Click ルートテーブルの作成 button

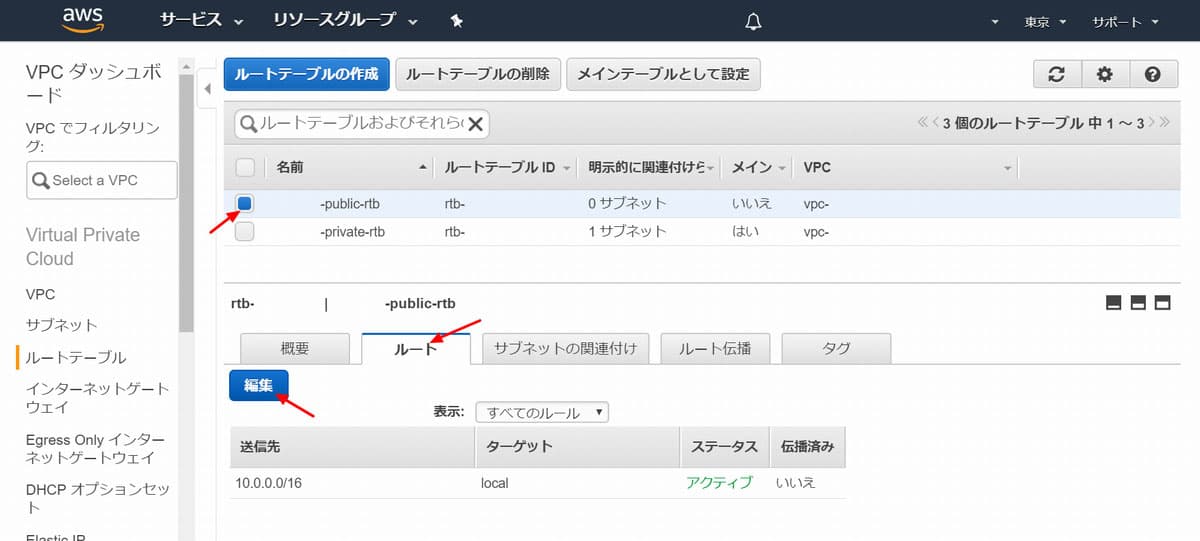point(307,74)
